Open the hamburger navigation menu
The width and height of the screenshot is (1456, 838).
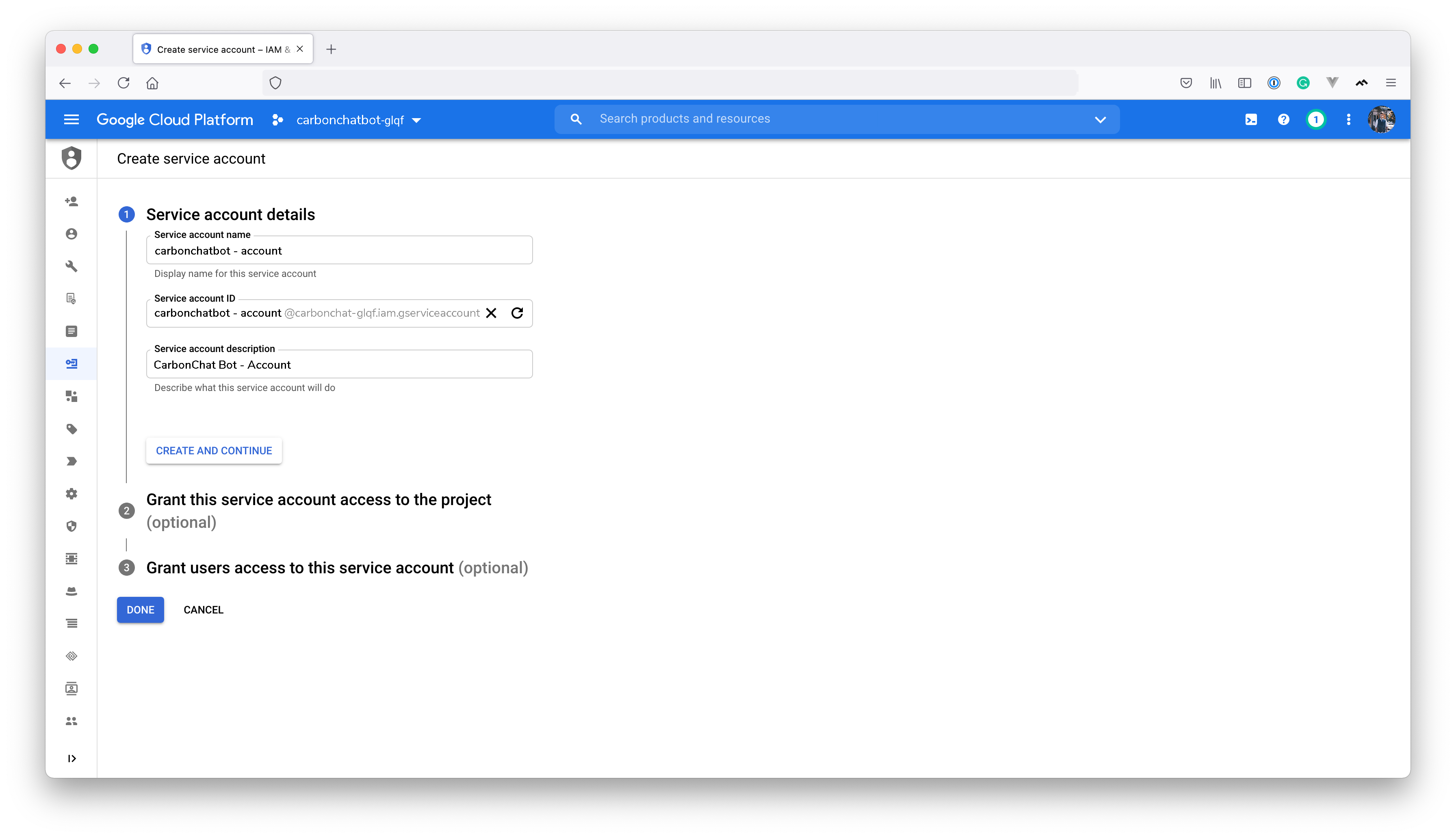[x=71, y=120]
